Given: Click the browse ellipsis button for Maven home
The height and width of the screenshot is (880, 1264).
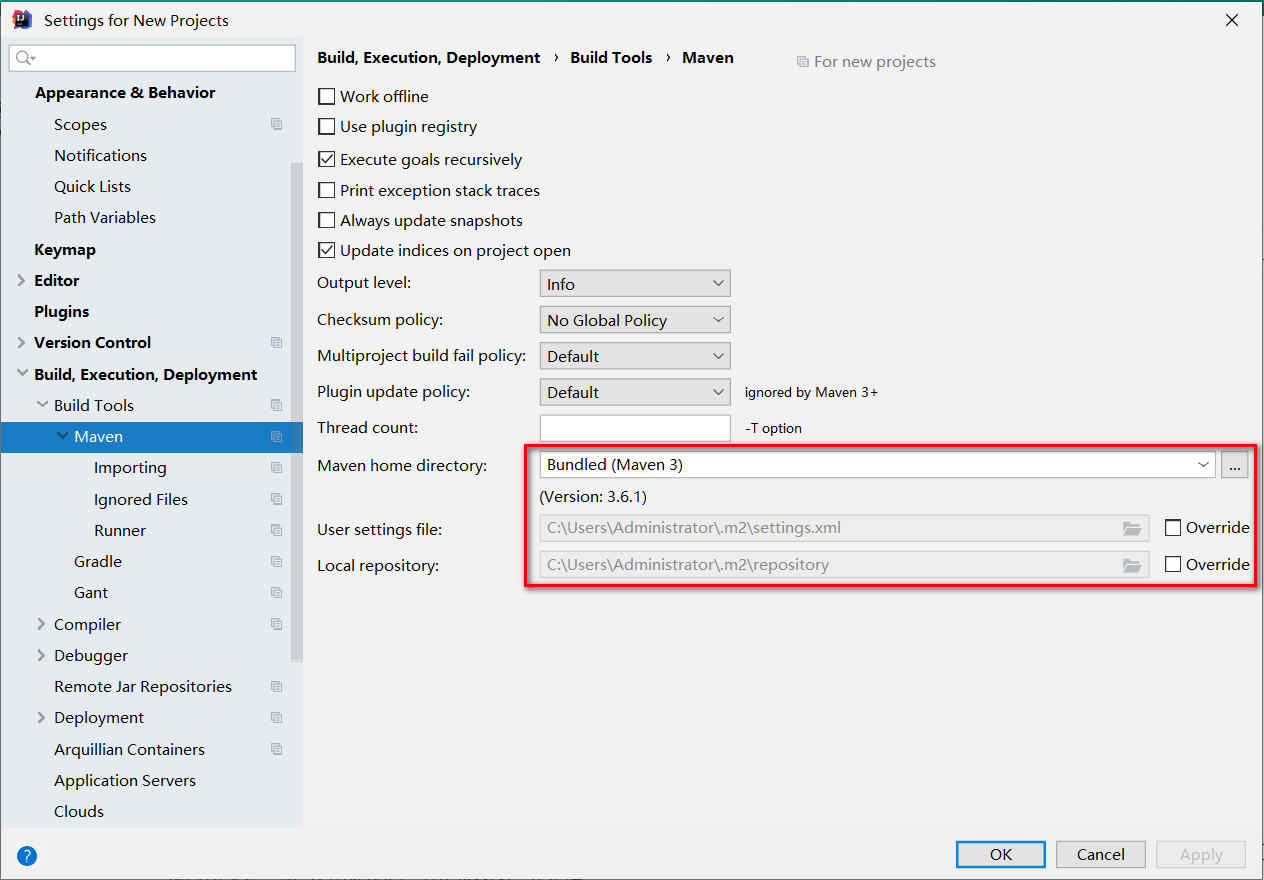Looking at the screenshot, I should point(1235,465).
